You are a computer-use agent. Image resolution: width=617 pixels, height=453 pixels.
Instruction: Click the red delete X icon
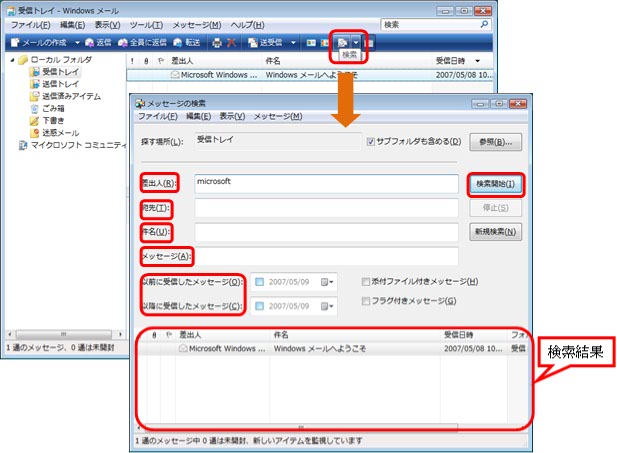[x=232, y=43]
